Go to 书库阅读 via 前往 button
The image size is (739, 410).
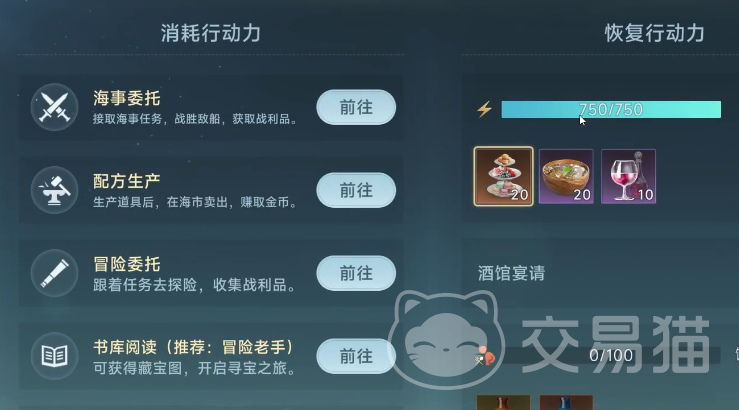(x=356, y=356)
